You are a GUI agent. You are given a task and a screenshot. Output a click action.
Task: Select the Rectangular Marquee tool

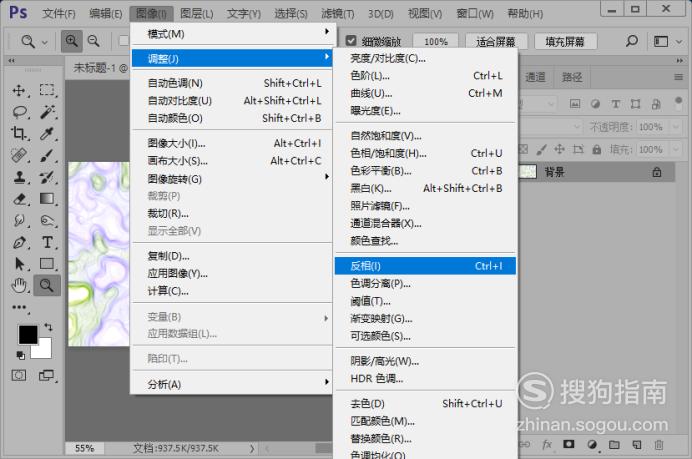coord(47,90)
